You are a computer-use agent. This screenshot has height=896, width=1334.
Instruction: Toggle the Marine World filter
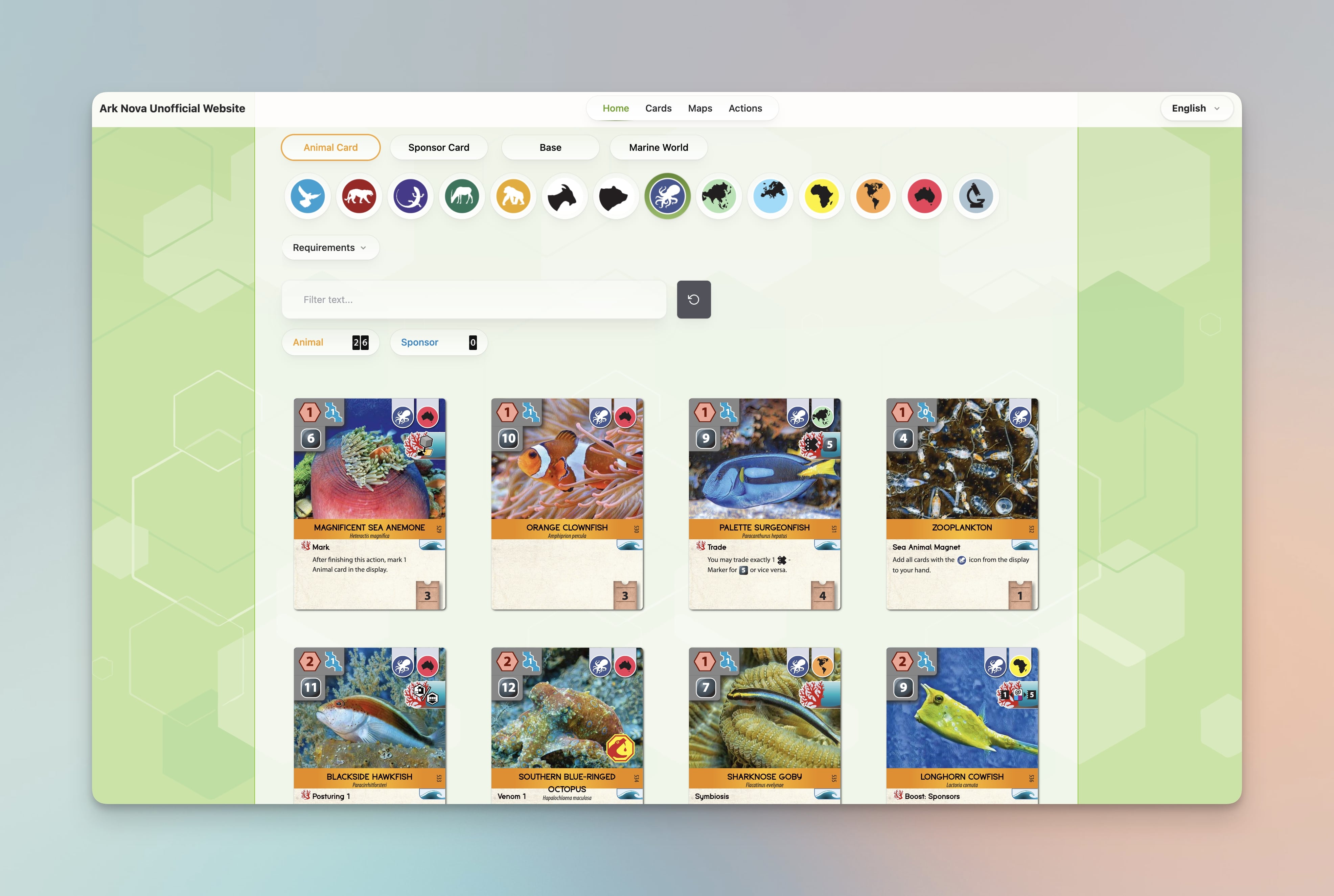tap(659, 147)
